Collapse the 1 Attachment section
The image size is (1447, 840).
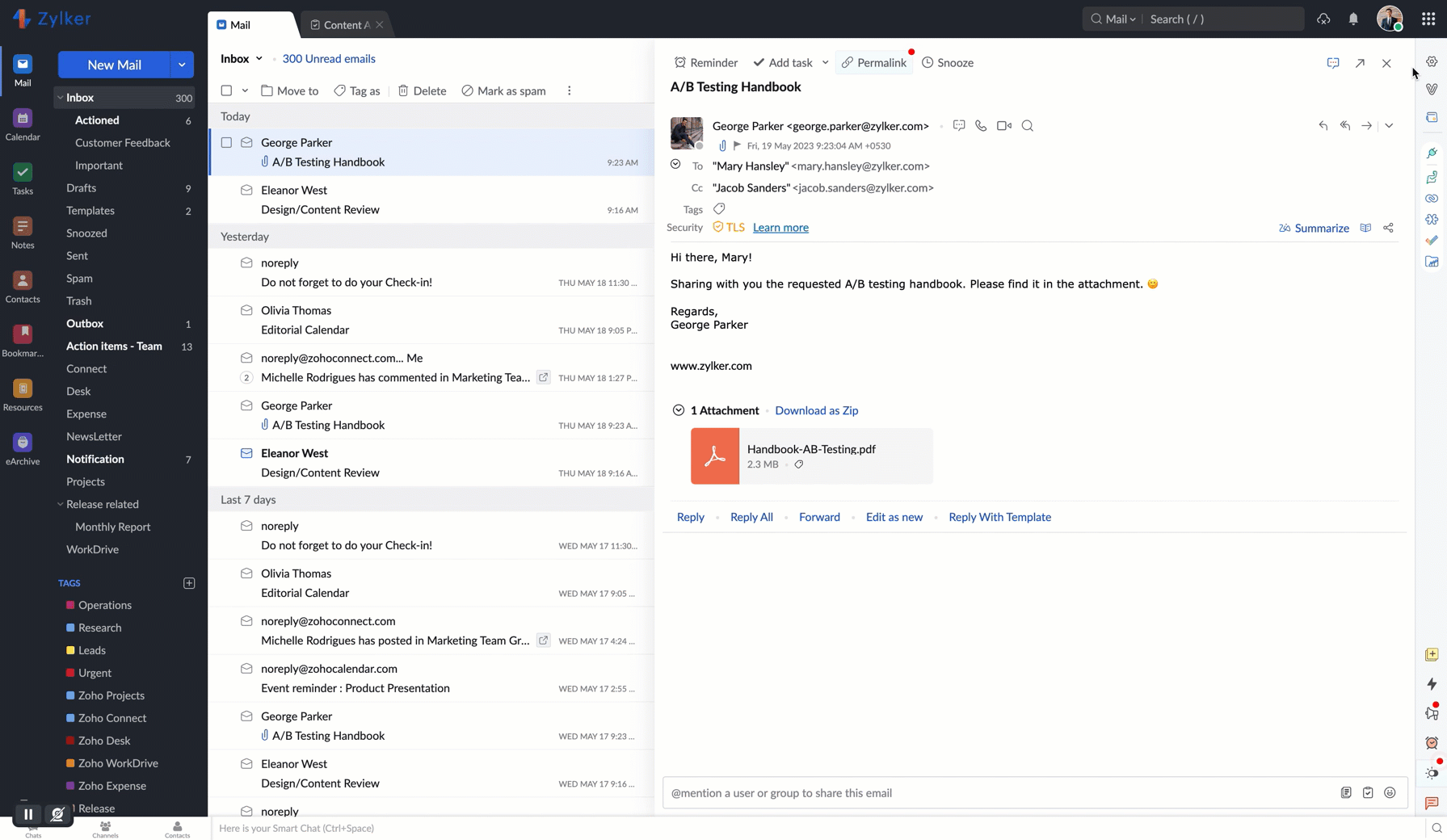[x=678, y=410]
